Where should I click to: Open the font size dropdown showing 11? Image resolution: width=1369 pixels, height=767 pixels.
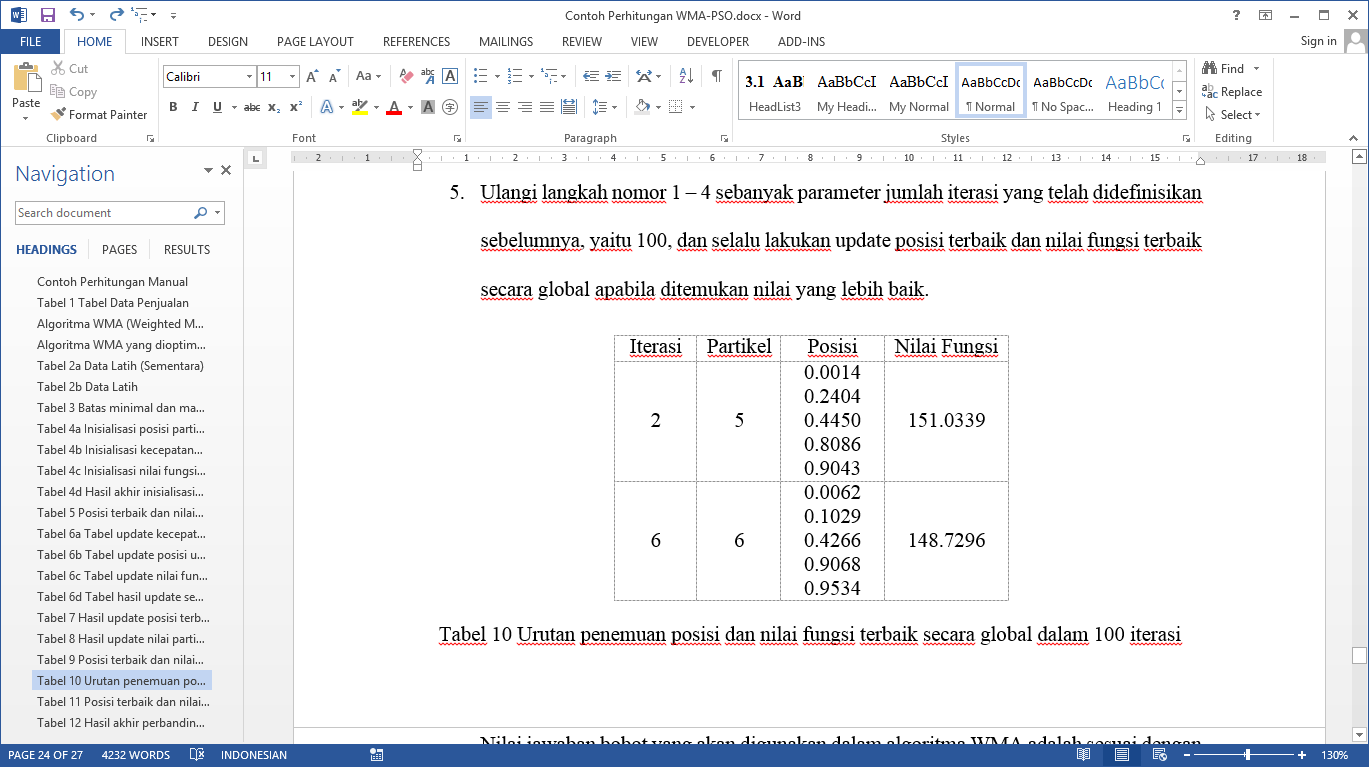(x=292, y=77)
